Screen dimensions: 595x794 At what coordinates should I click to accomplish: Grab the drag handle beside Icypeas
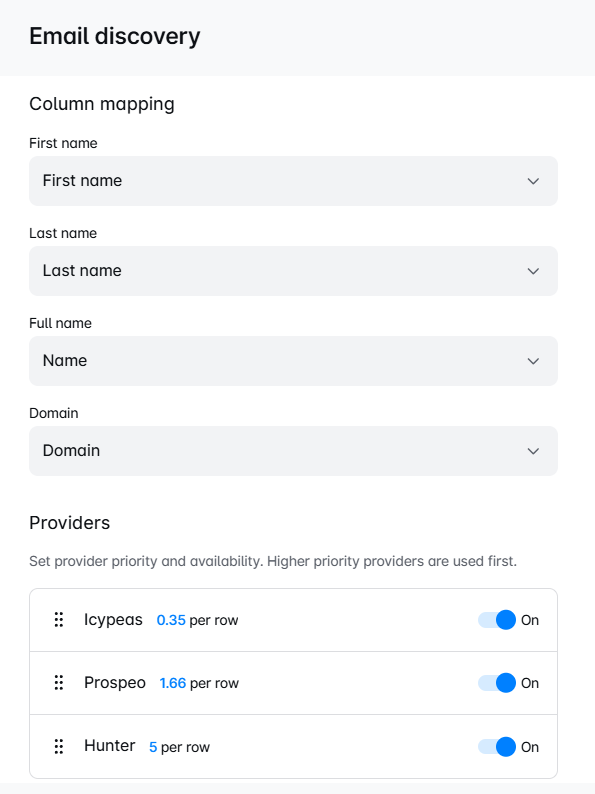pyautogui.click(x=59, y=620)
